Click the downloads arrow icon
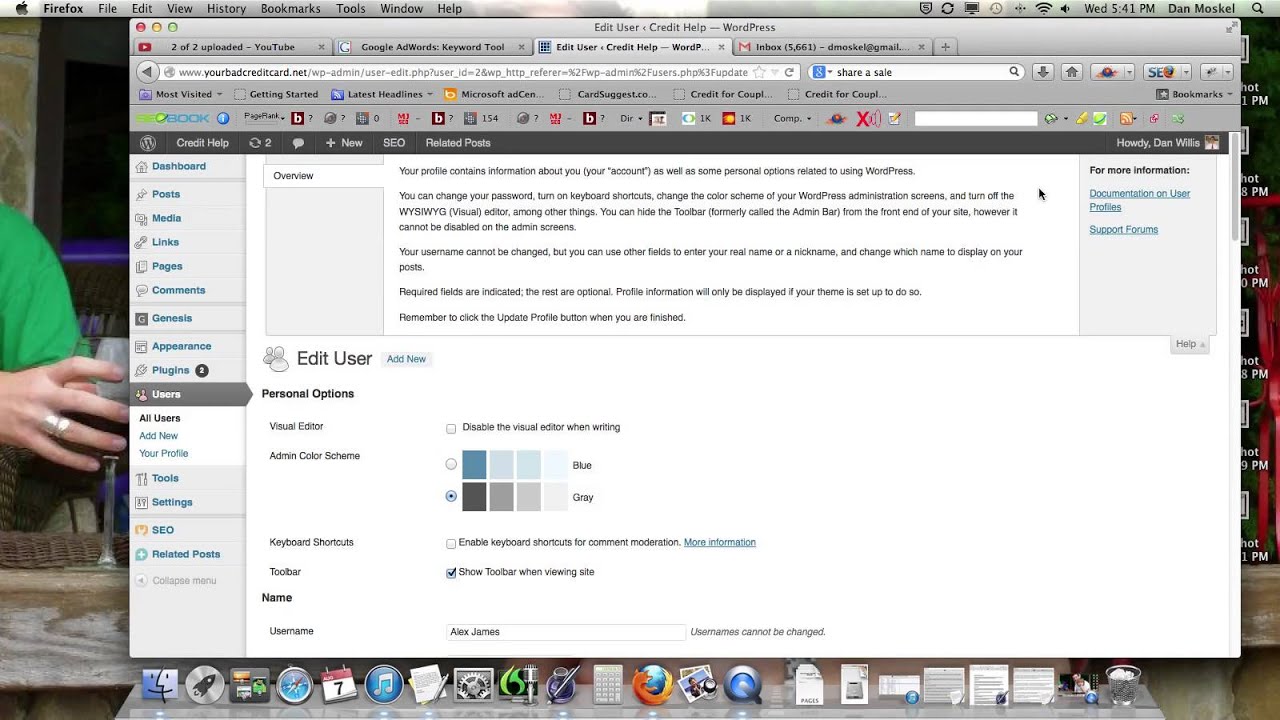Viewport: 1280px width, 720px height. pos(1043,72)
